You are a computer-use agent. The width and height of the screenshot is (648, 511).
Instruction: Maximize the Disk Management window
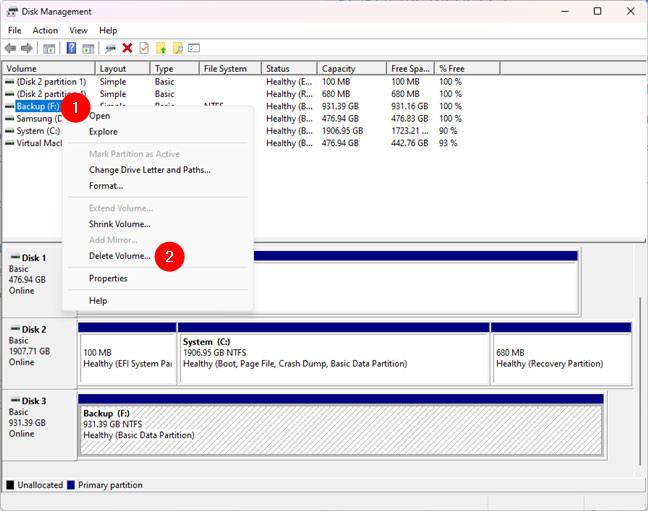pos(598,11)
